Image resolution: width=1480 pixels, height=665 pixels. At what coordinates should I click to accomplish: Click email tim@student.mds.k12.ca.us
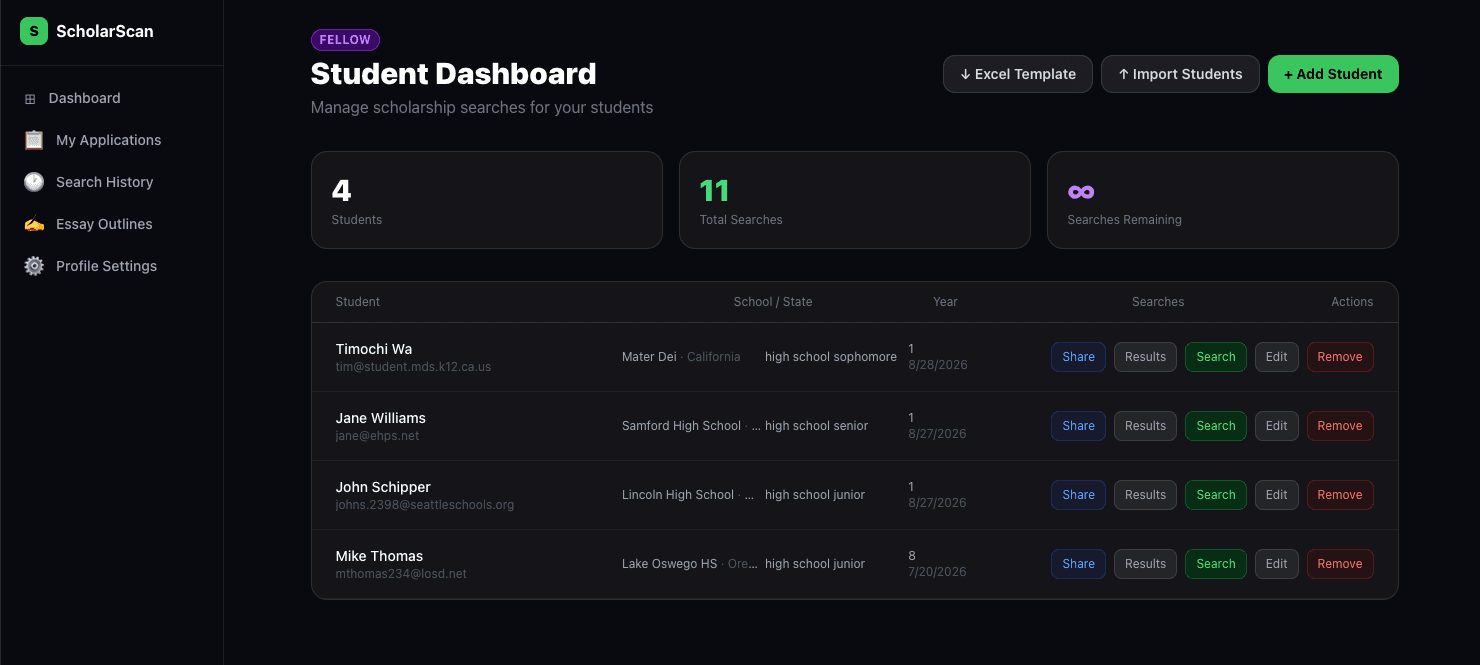coord(413,367)
